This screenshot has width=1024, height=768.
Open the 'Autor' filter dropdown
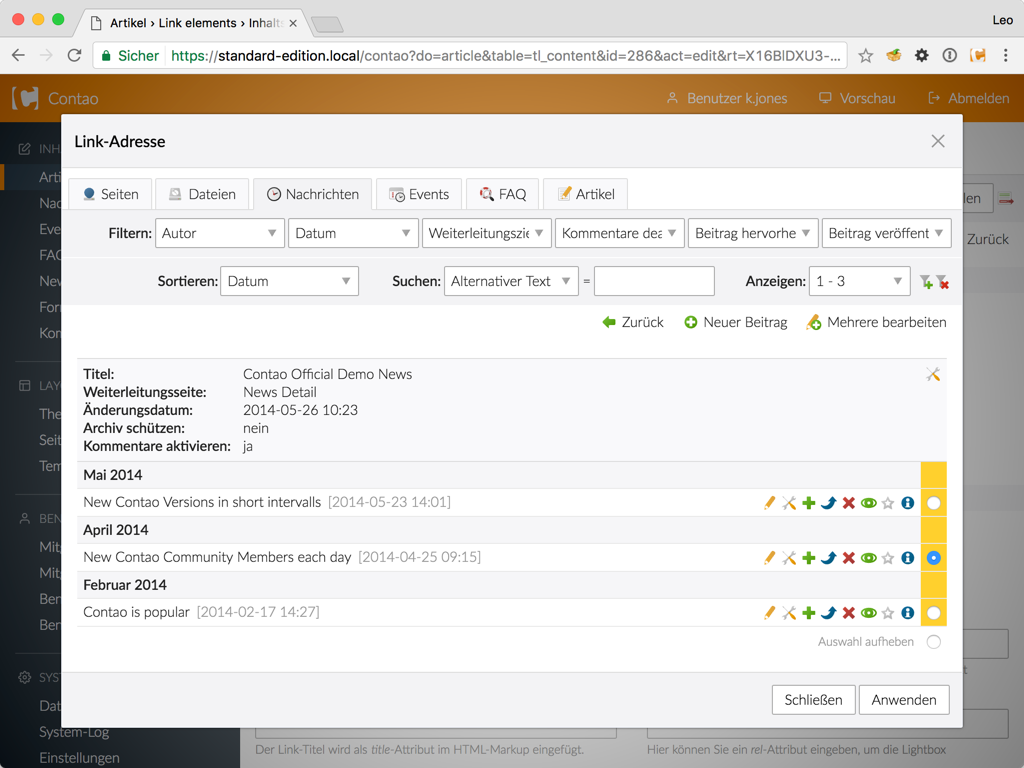pos(219,233)
